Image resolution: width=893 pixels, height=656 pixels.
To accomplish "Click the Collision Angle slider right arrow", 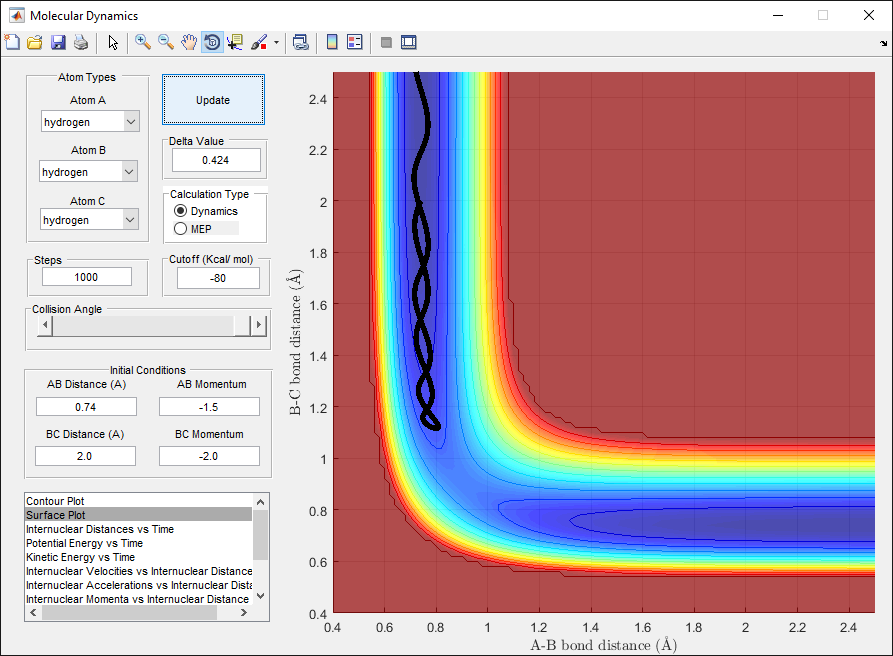I will click(261, 326).
